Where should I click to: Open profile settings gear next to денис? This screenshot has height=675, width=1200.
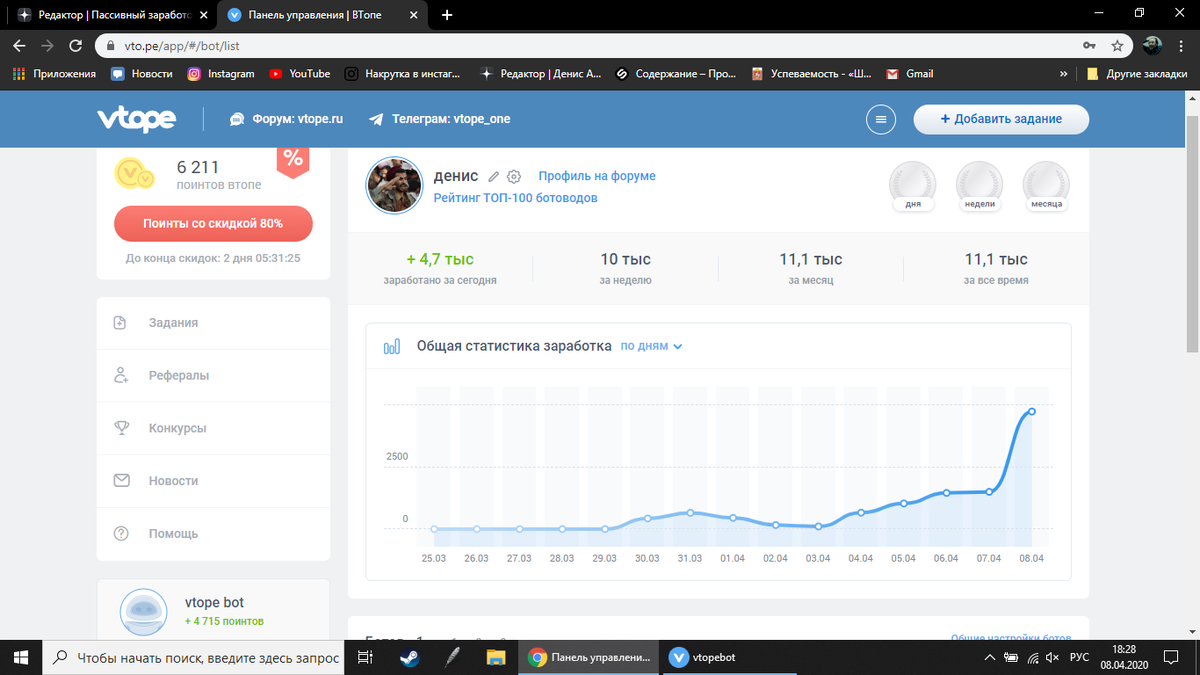click(x=514, y=176)
